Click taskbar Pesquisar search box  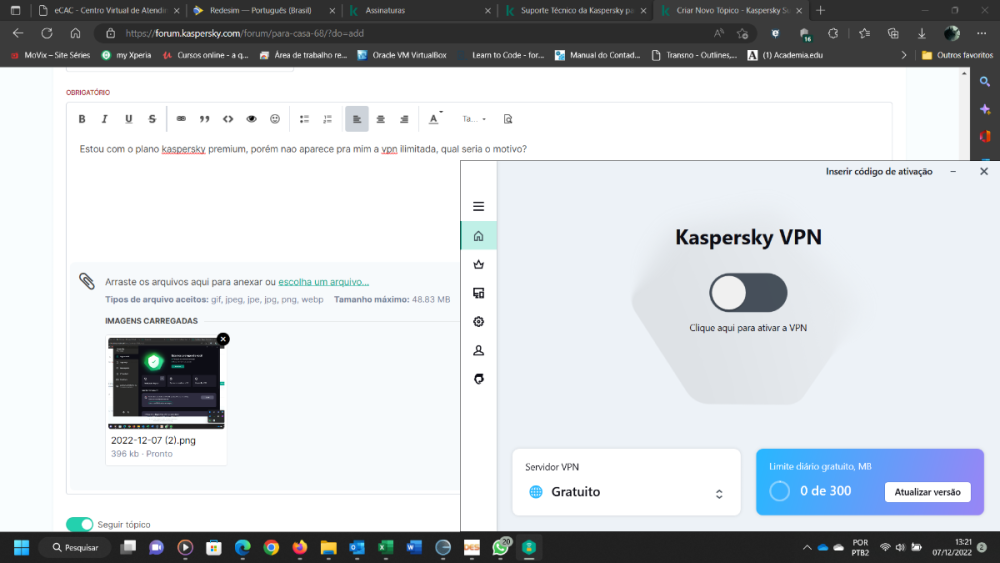point(75,548)
